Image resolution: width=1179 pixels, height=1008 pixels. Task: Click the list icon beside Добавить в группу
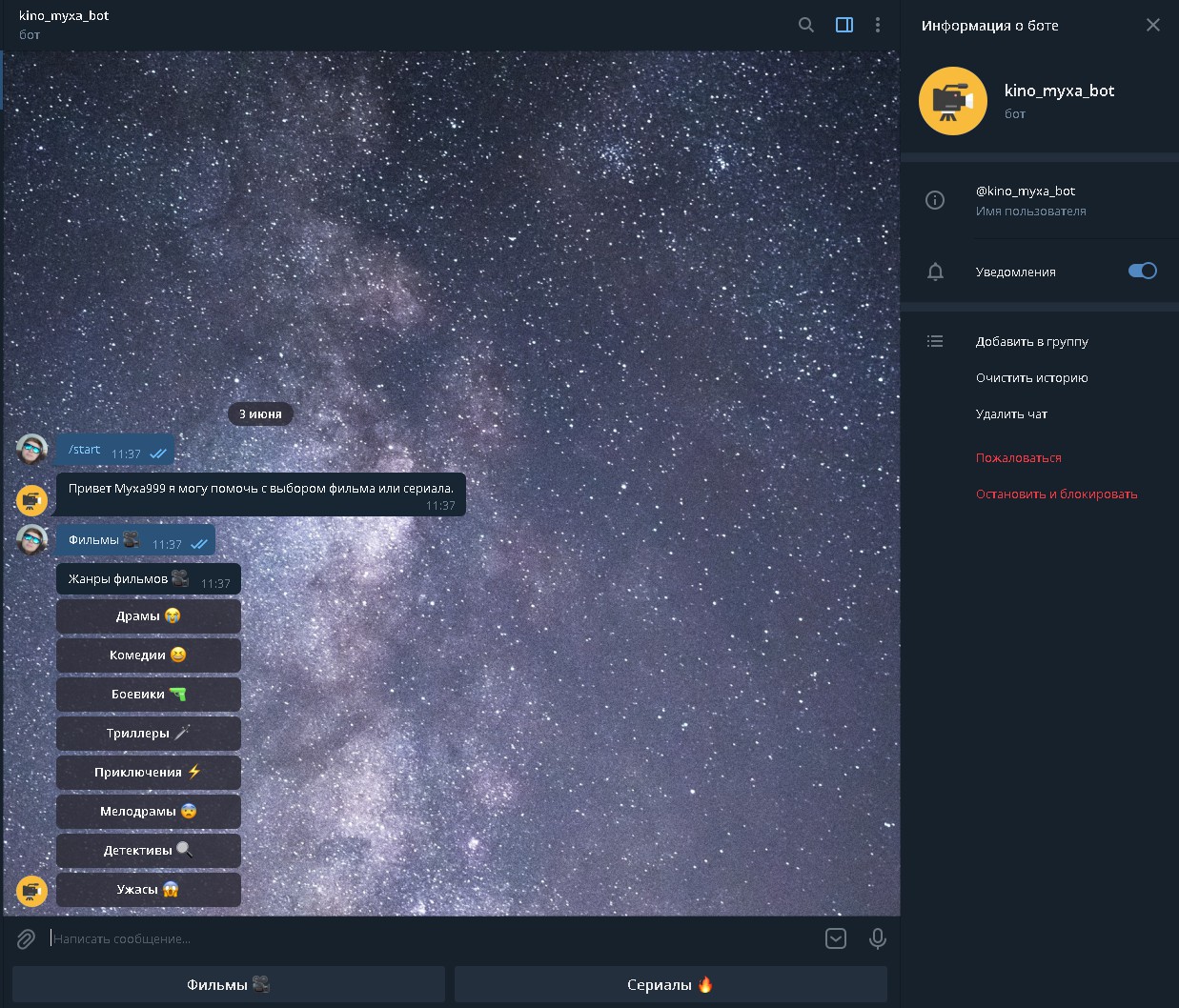coord(935,341)
